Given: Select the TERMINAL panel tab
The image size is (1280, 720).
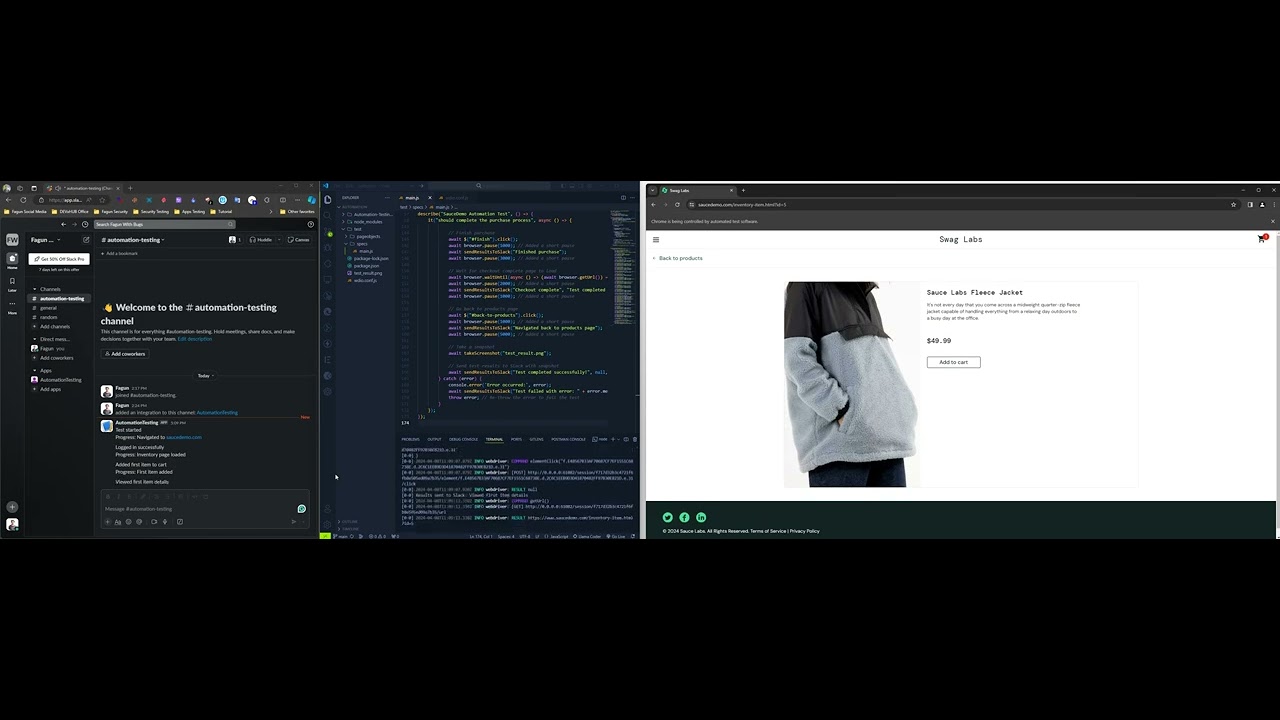Looking at the screenshot, I should 494,439.
